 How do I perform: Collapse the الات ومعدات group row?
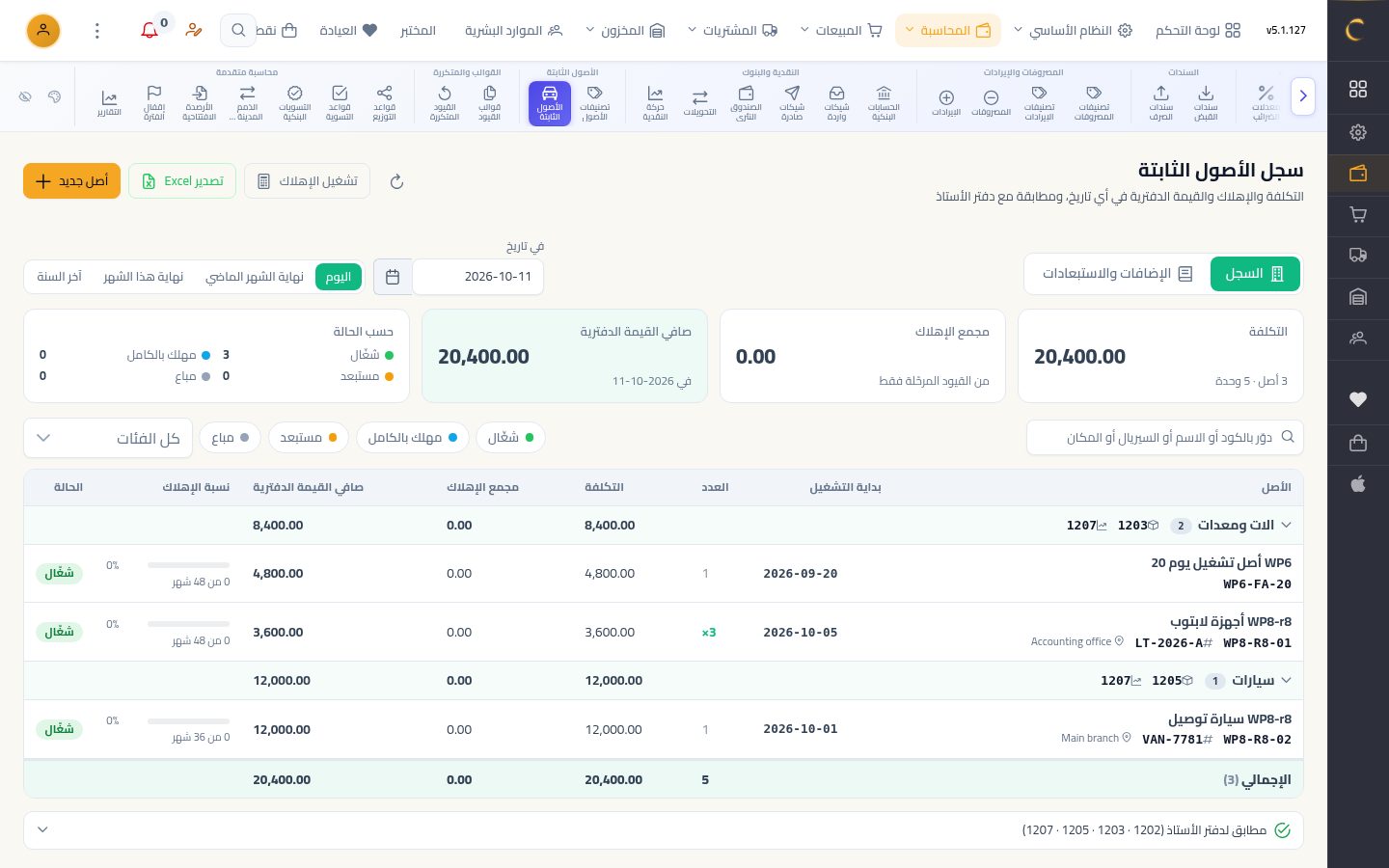1286,525
